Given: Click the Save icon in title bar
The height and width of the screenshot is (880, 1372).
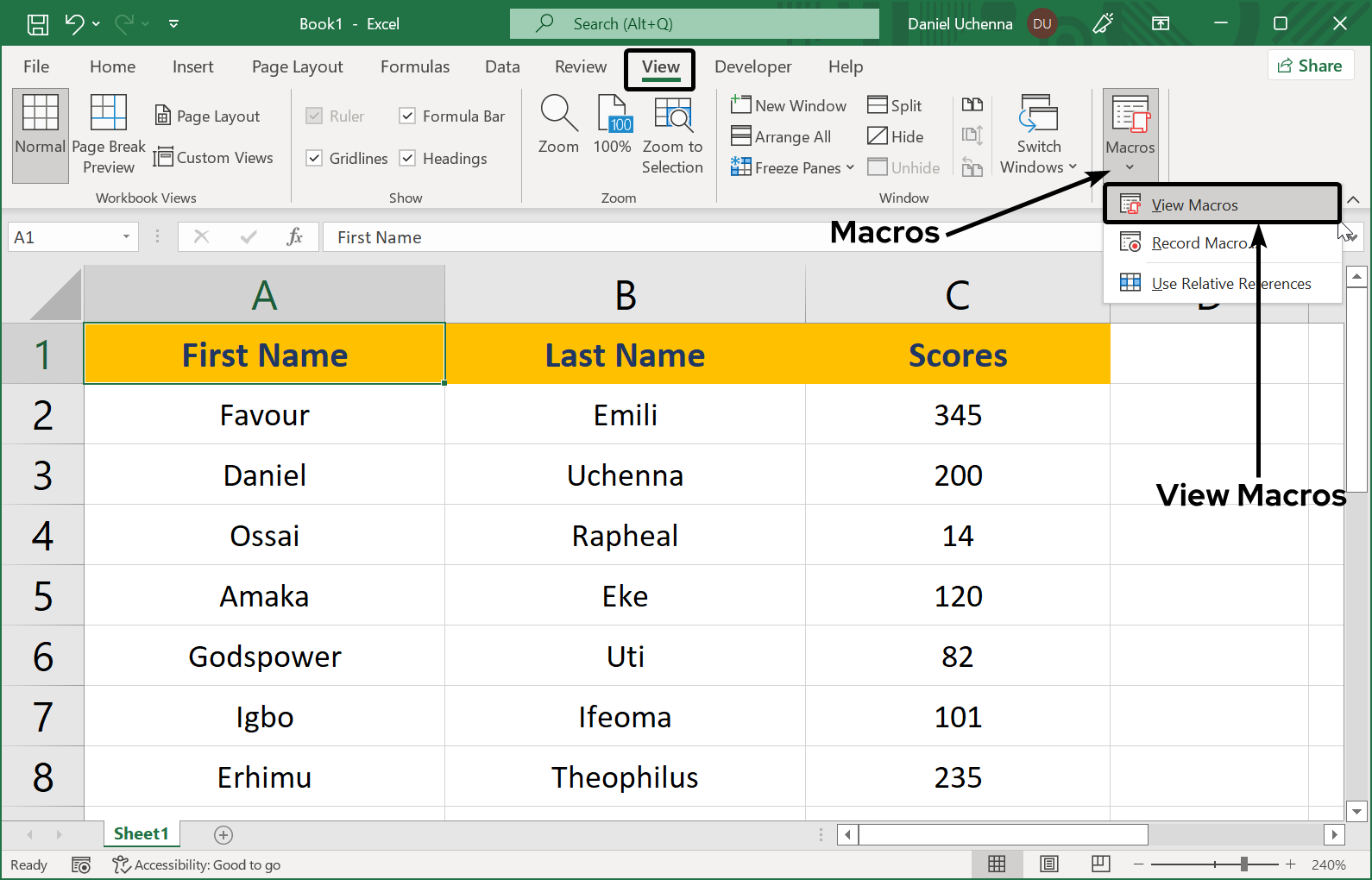Looking at the screenshot, I should click(38, 24).
